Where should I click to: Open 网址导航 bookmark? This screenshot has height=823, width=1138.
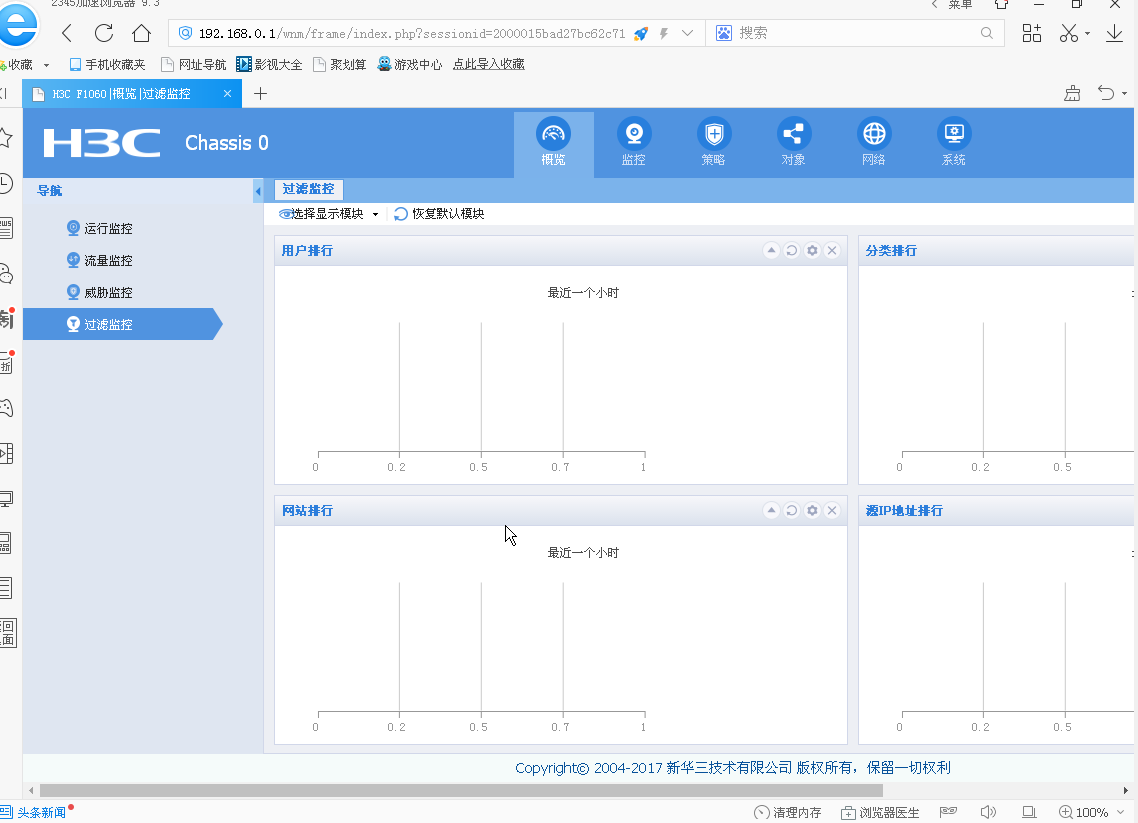pyautogui.click(x=194, y=65)
